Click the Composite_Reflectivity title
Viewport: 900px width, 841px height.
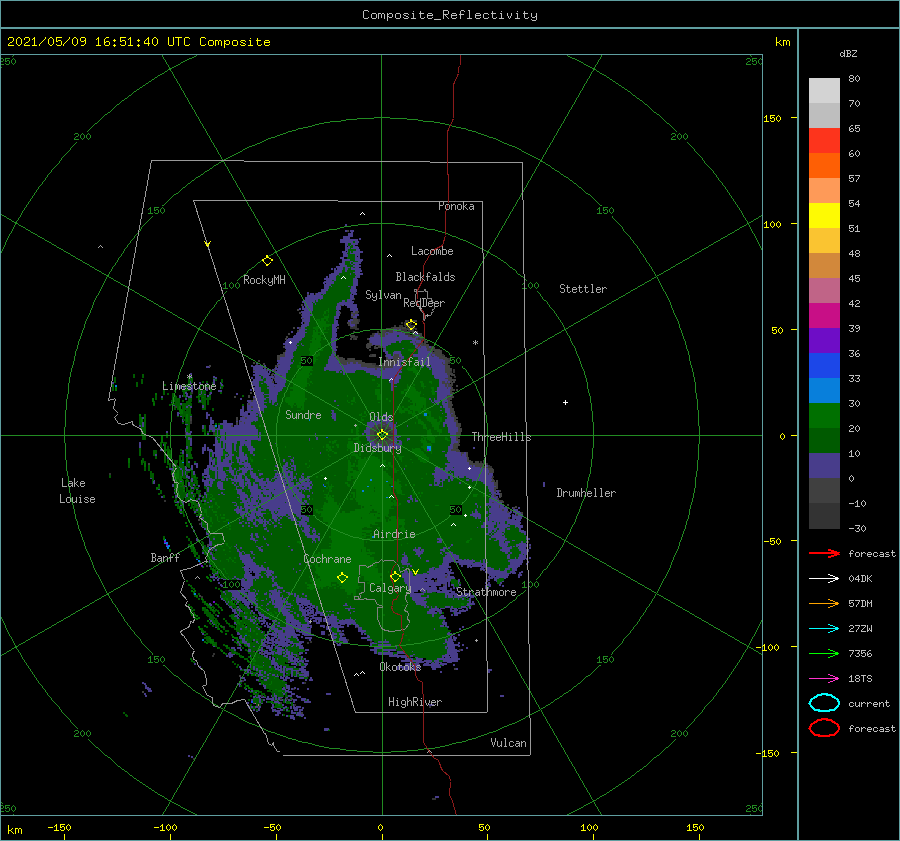[x=450, y=15]
